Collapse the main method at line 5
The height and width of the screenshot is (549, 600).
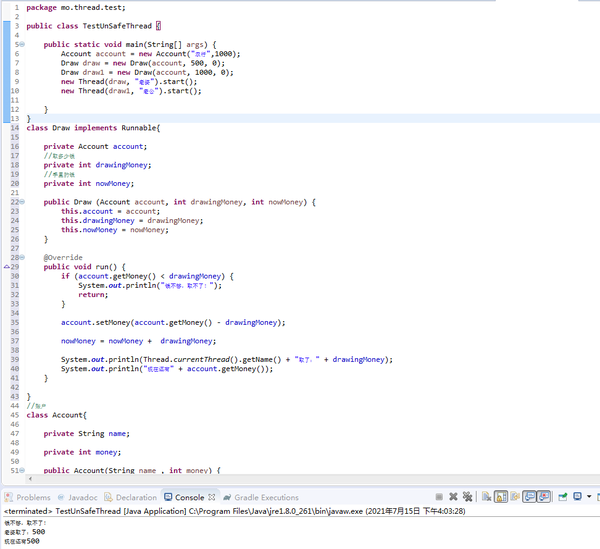click(x=22, y=44)
